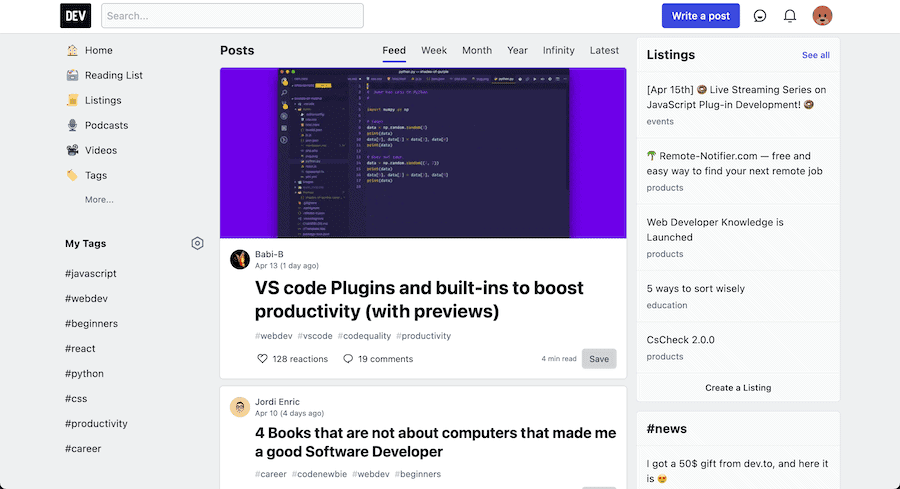Click See all listings link
This screenshot has width=900, height=489.
[815, 55]
